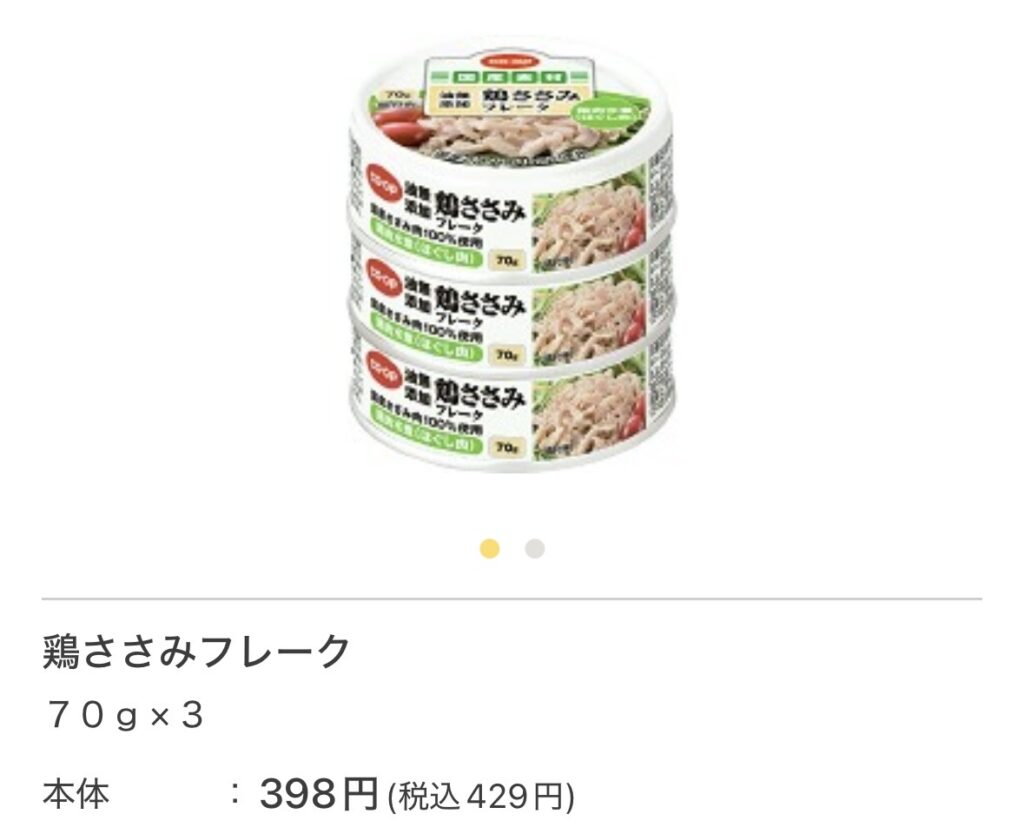Click the co-op logo on the bottom can

(383, 368)
